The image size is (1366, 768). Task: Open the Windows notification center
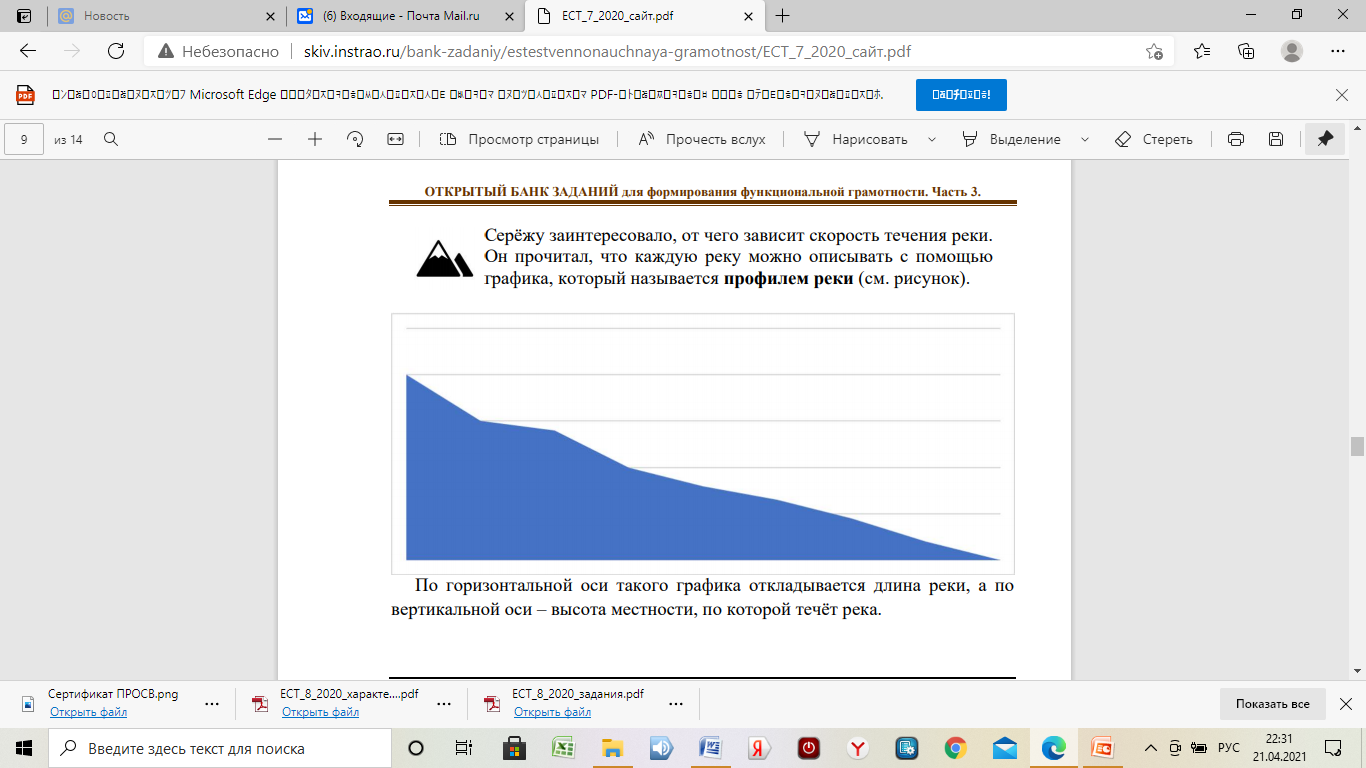coord(1333,748)
